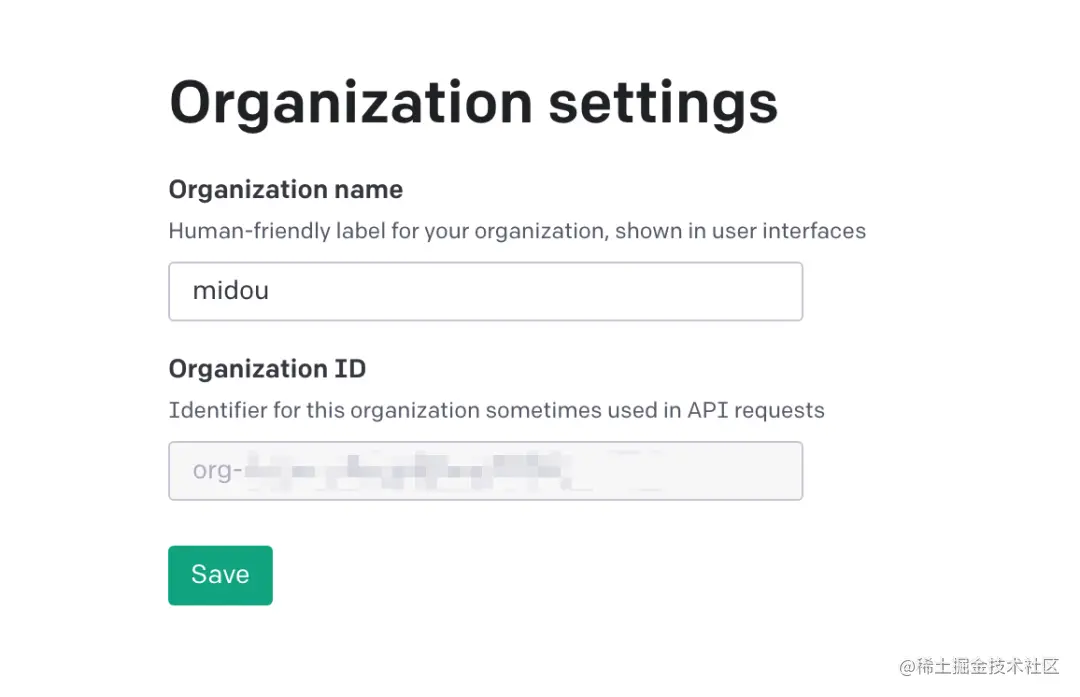Click the @ symbol in the watermark
The height and width of the screenshot is (697, 1080).
[907, 667]
